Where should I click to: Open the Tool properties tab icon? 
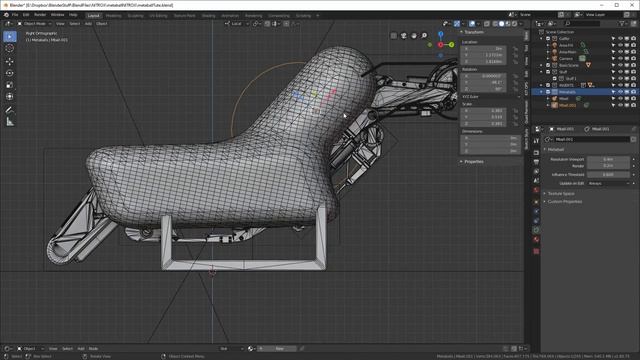click(536, 141)
